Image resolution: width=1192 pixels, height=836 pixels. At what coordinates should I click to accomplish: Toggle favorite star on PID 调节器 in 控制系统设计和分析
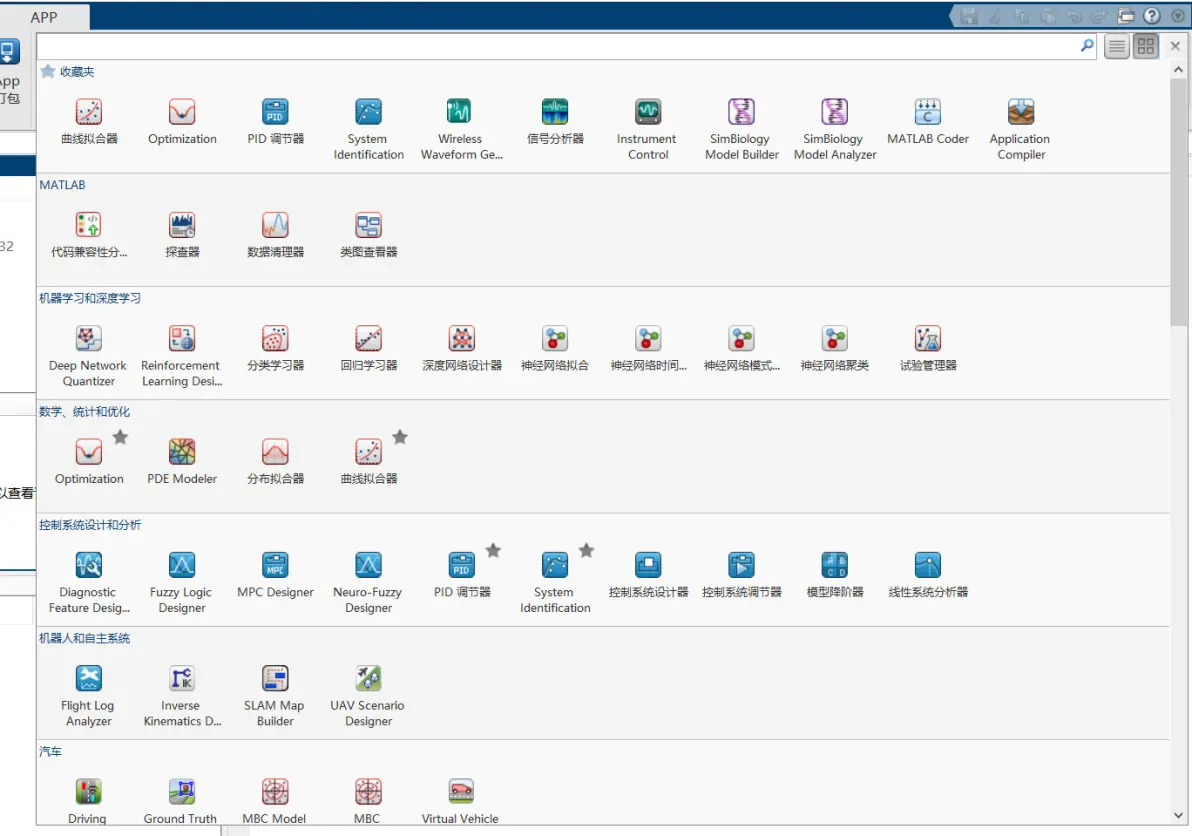493,550
